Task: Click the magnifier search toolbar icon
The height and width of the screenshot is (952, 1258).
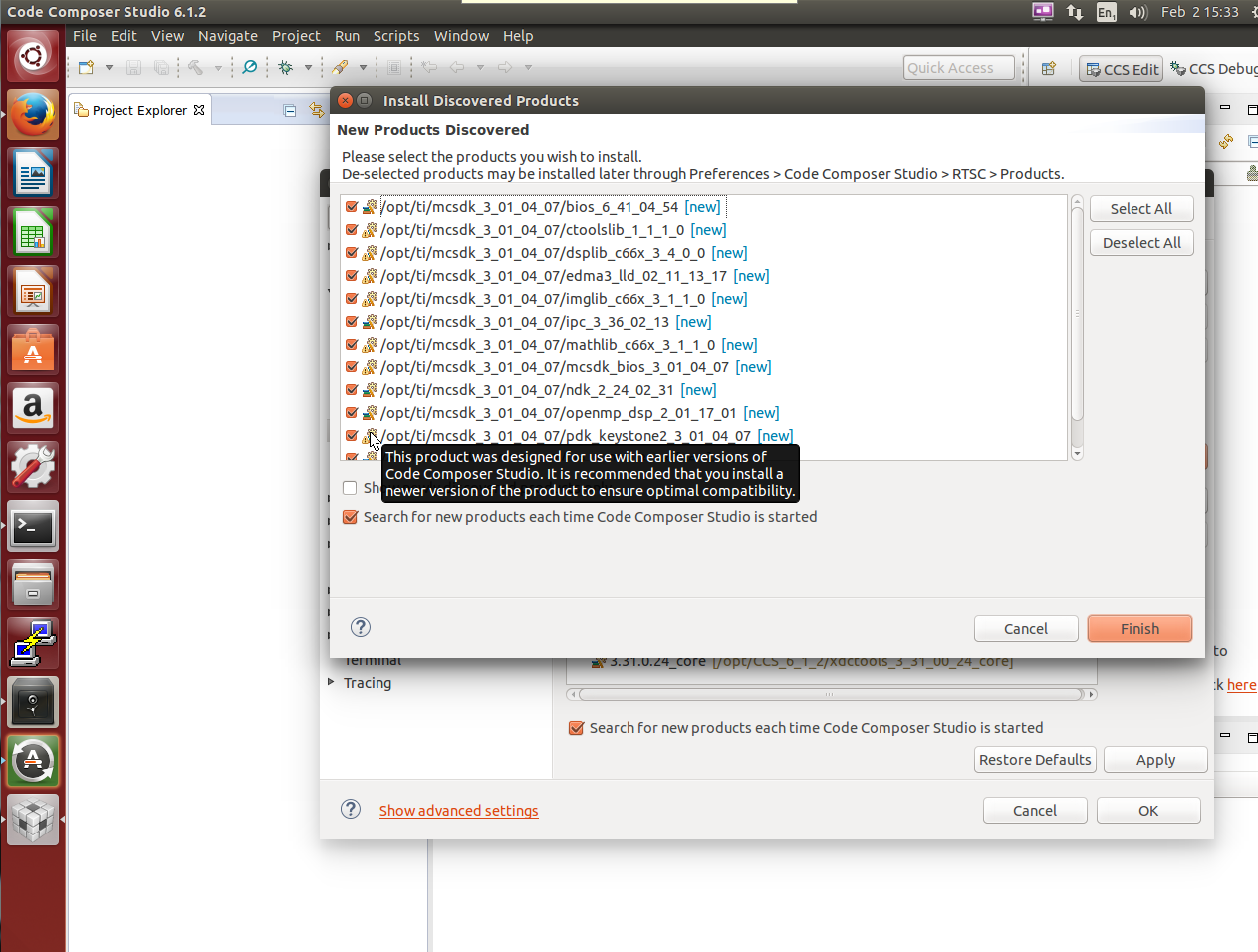Action: pyautogui.click(x=249, y=67)
